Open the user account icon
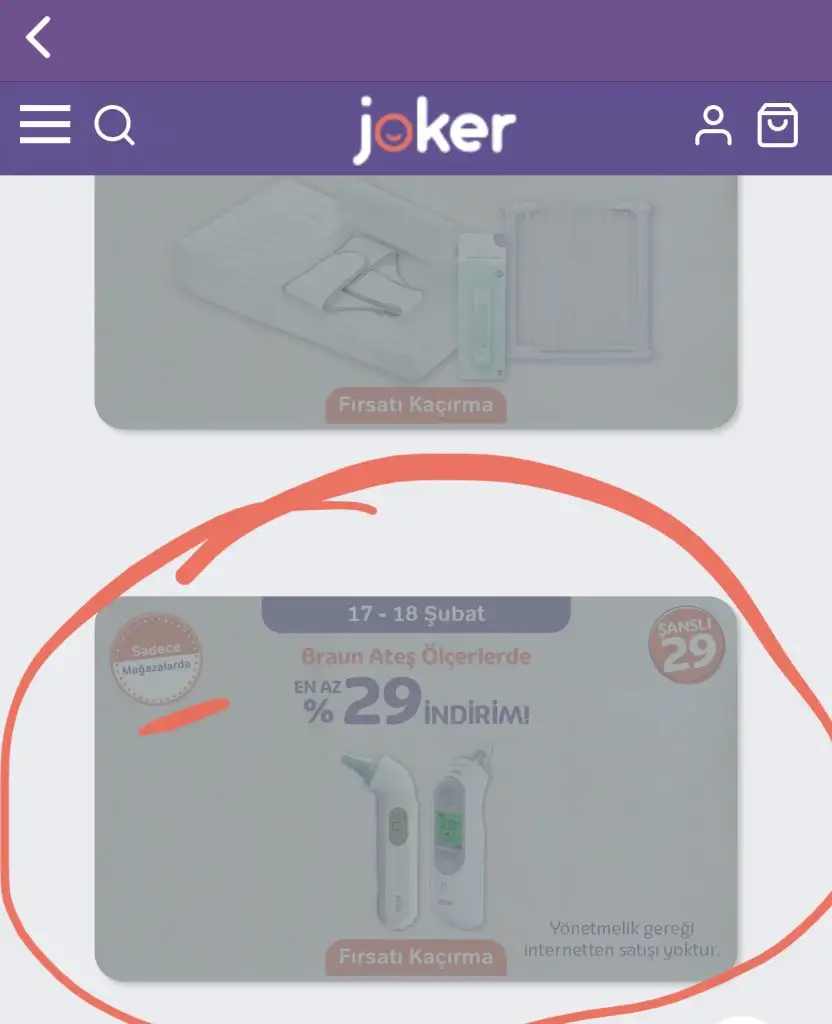Image resolution: width=832 pixels, height=1024 pixels. (x=713, y=125)
